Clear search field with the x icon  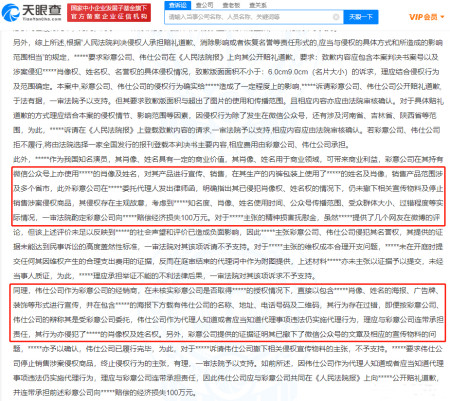[336, 17]
